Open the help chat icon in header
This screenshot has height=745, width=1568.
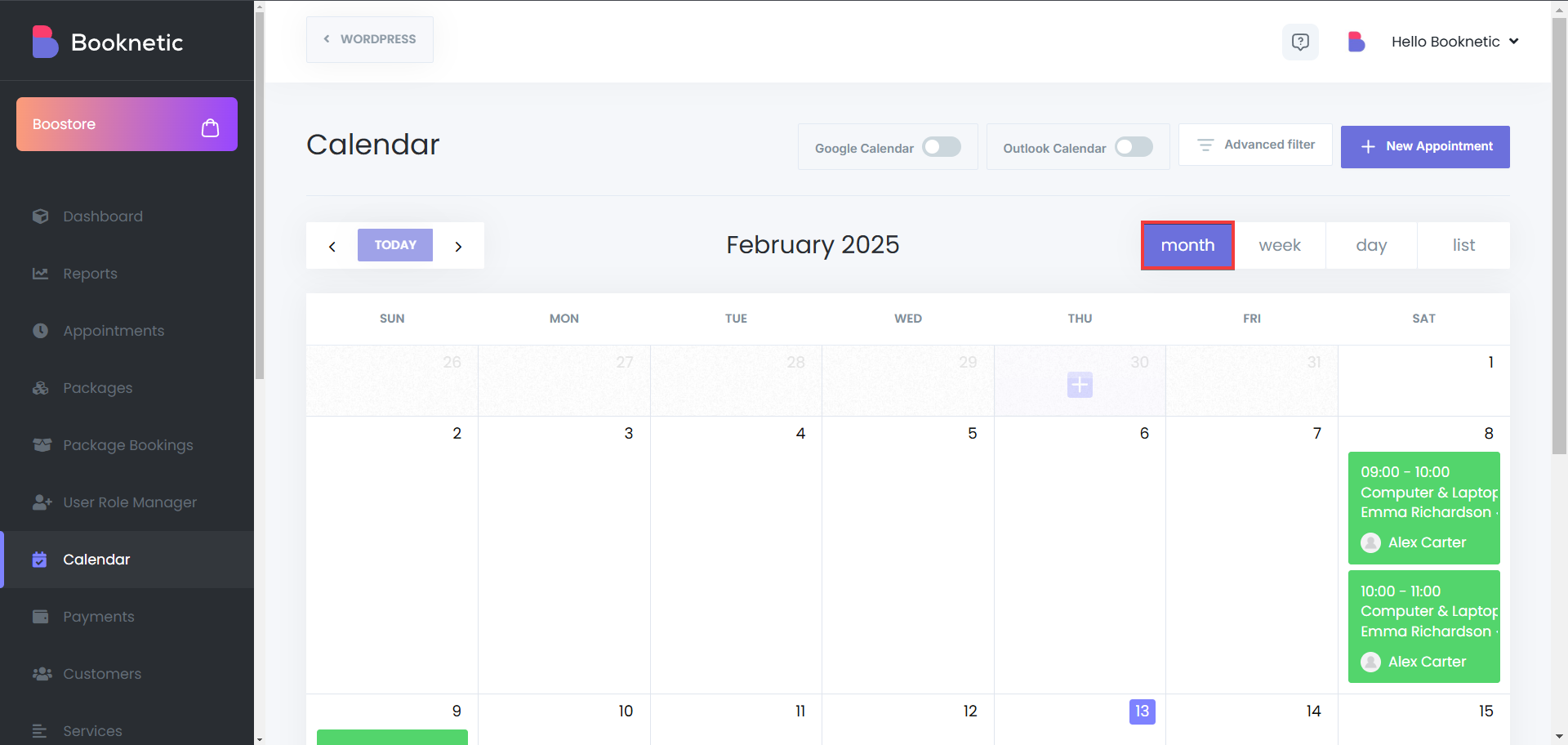[x=1300, y=42]
